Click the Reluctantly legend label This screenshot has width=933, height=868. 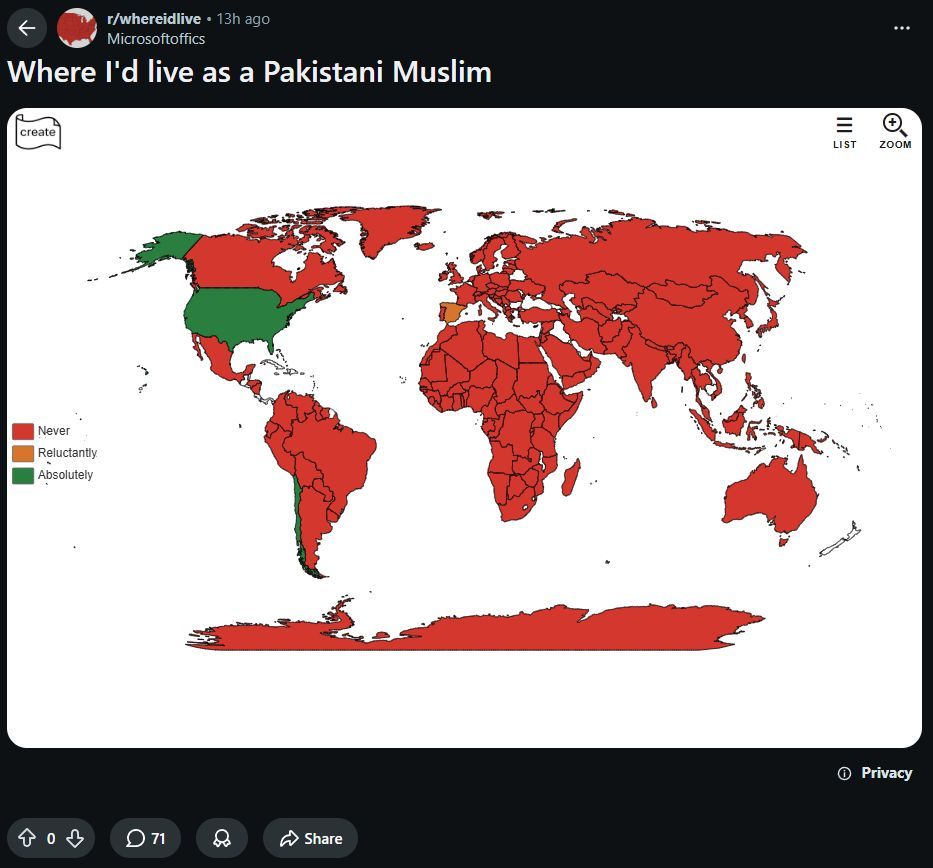(x=67, y=453)
